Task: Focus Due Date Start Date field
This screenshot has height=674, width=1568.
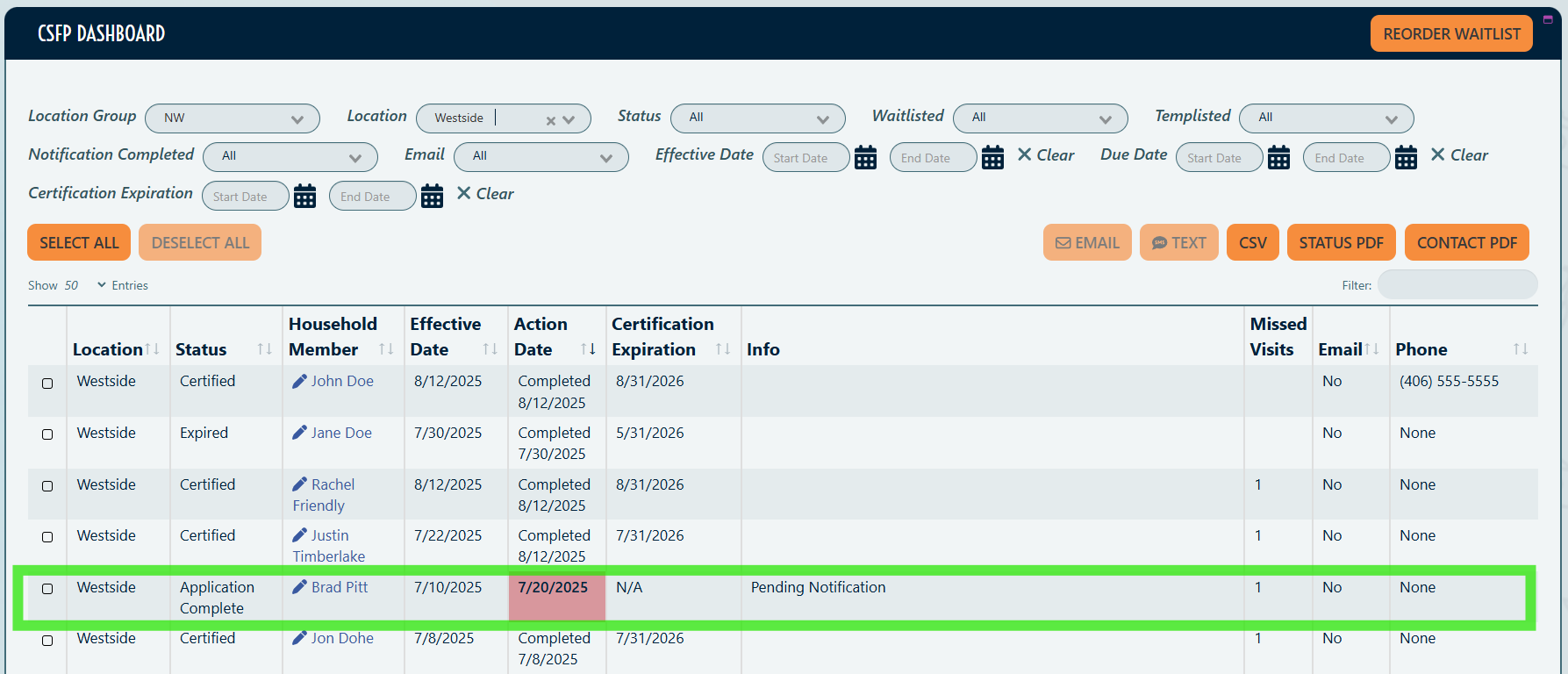Action: point(1220,157)
